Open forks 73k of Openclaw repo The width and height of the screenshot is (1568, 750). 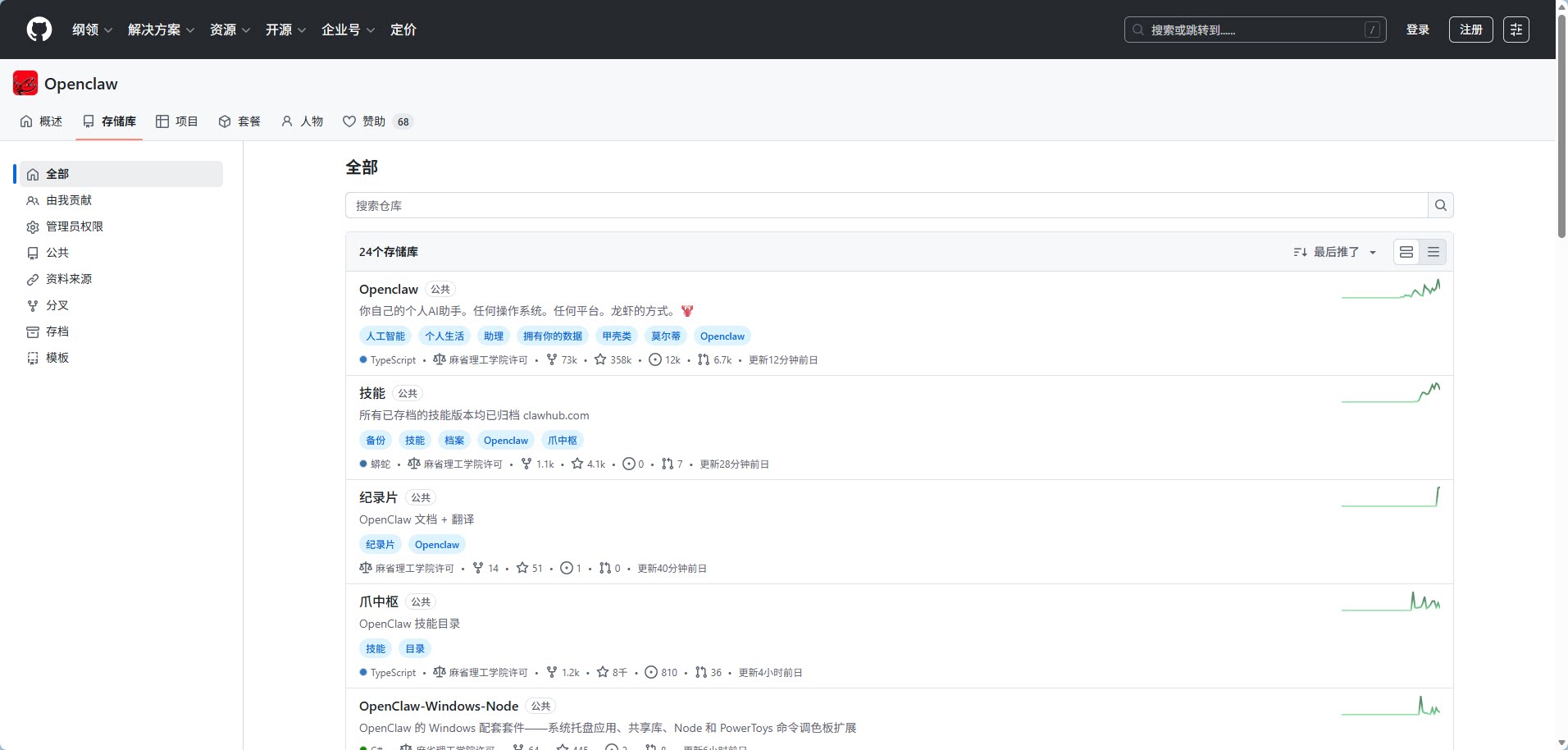pos(562,359)
